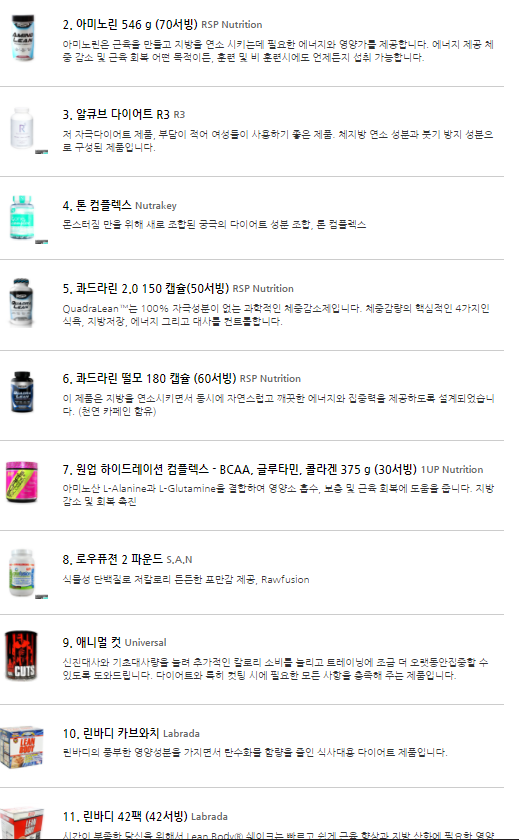Click the 콰드라린 떨모 dark bottle image
This screenshot has width=519, height=840.
[x=22, y=393]
